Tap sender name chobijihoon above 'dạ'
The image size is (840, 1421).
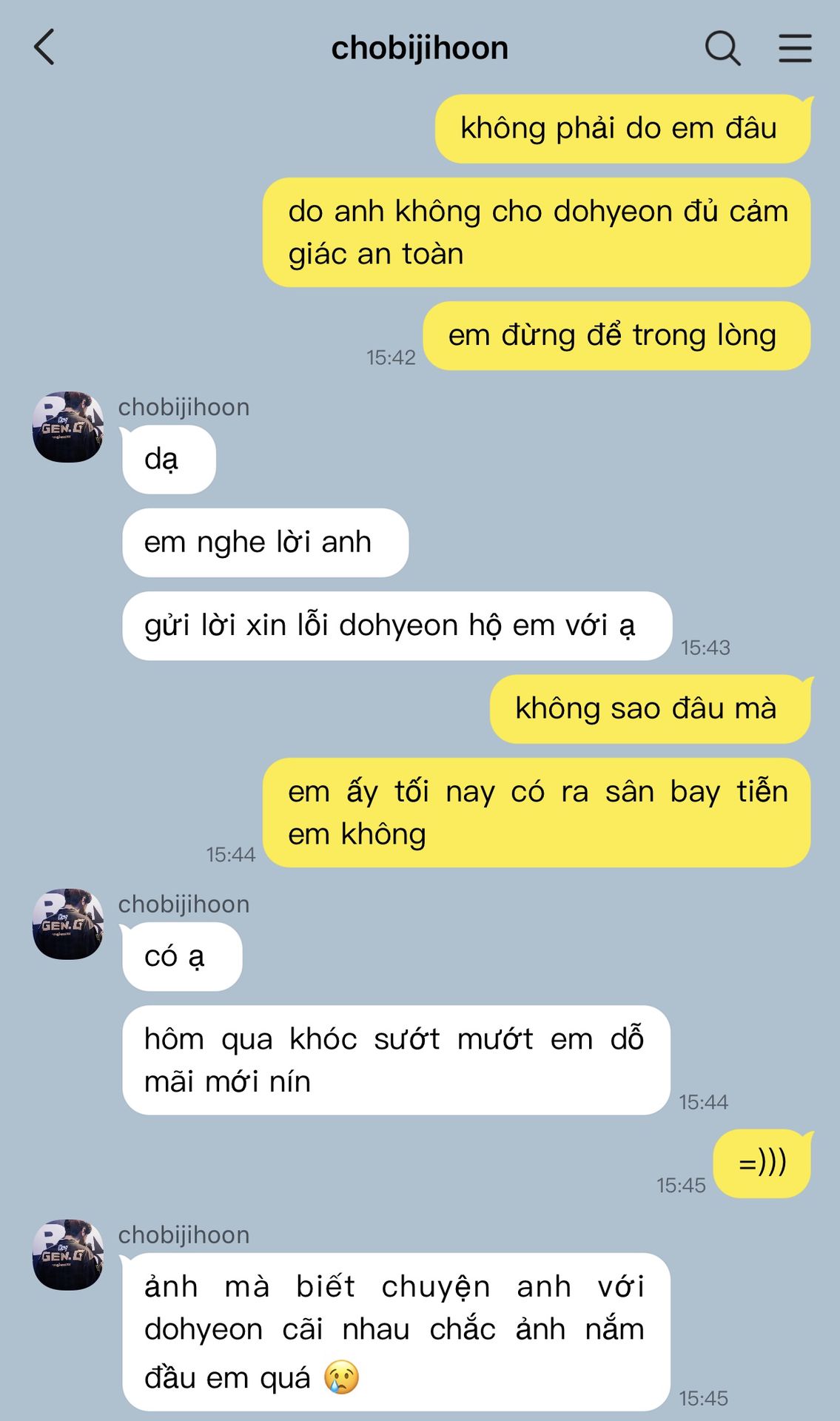pos(184,407)
